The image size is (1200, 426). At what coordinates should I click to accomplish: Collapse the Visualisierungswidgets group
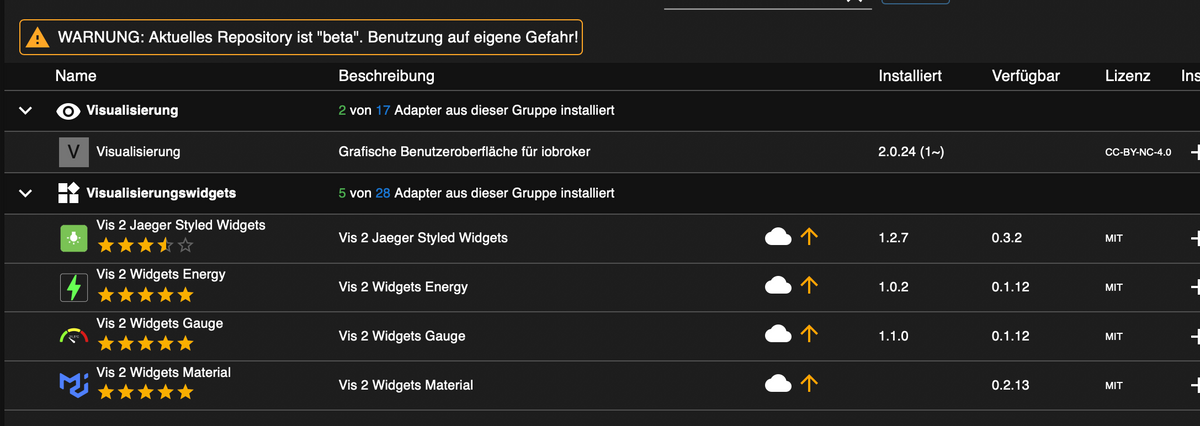click(x=27, y=192)
